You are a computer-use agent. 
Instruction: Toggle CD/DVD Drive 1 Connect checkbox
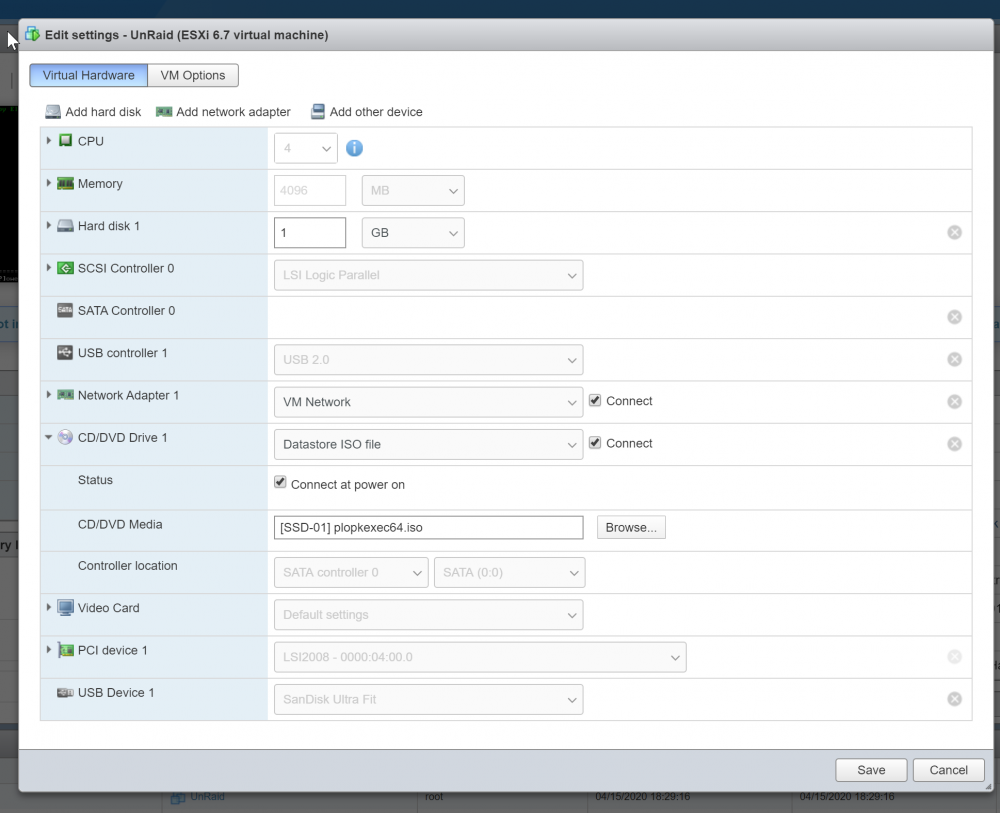[594, 443]
